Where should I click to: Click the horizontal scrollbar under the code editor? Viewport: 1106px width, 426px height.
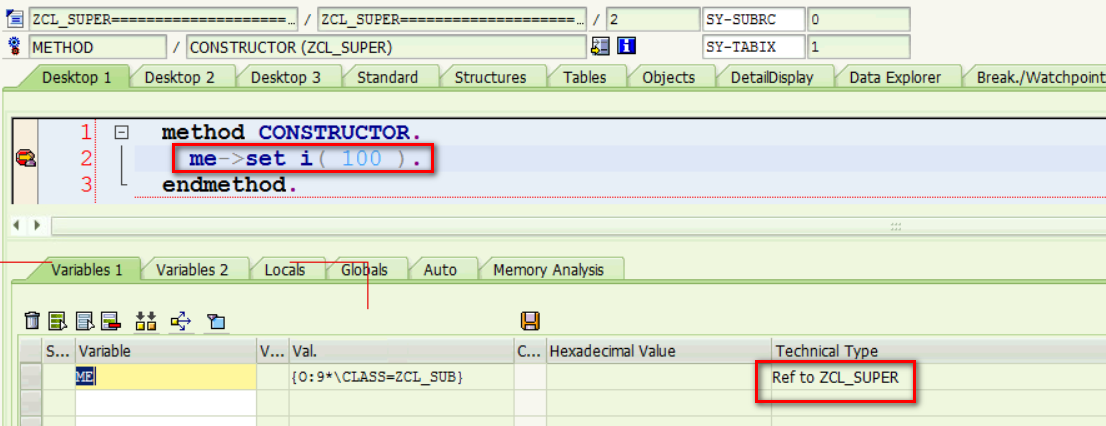coord(578,226)
